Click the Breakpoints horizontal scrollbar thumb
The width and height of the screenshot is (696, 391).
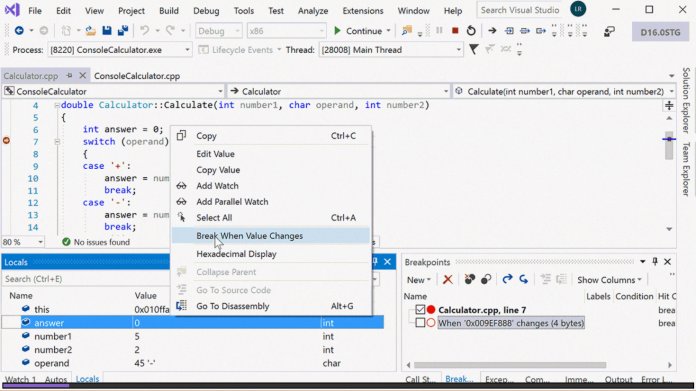click(x=510, y=365)
